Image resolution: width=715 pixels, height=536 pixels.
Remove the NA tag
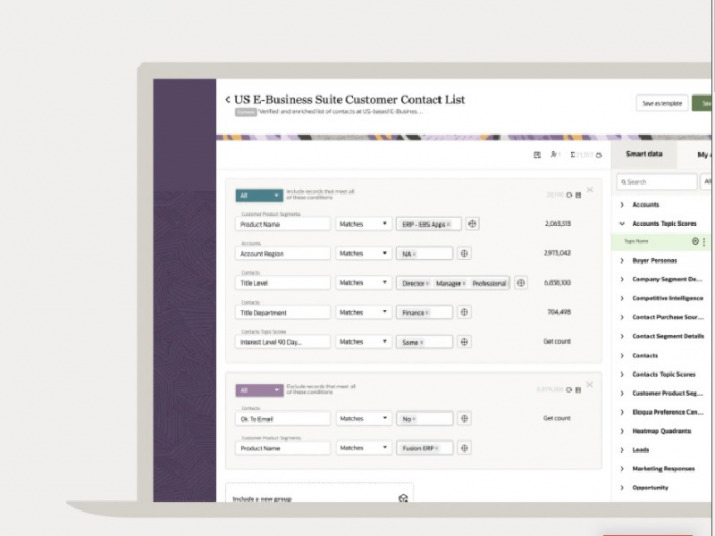[414, 254]
